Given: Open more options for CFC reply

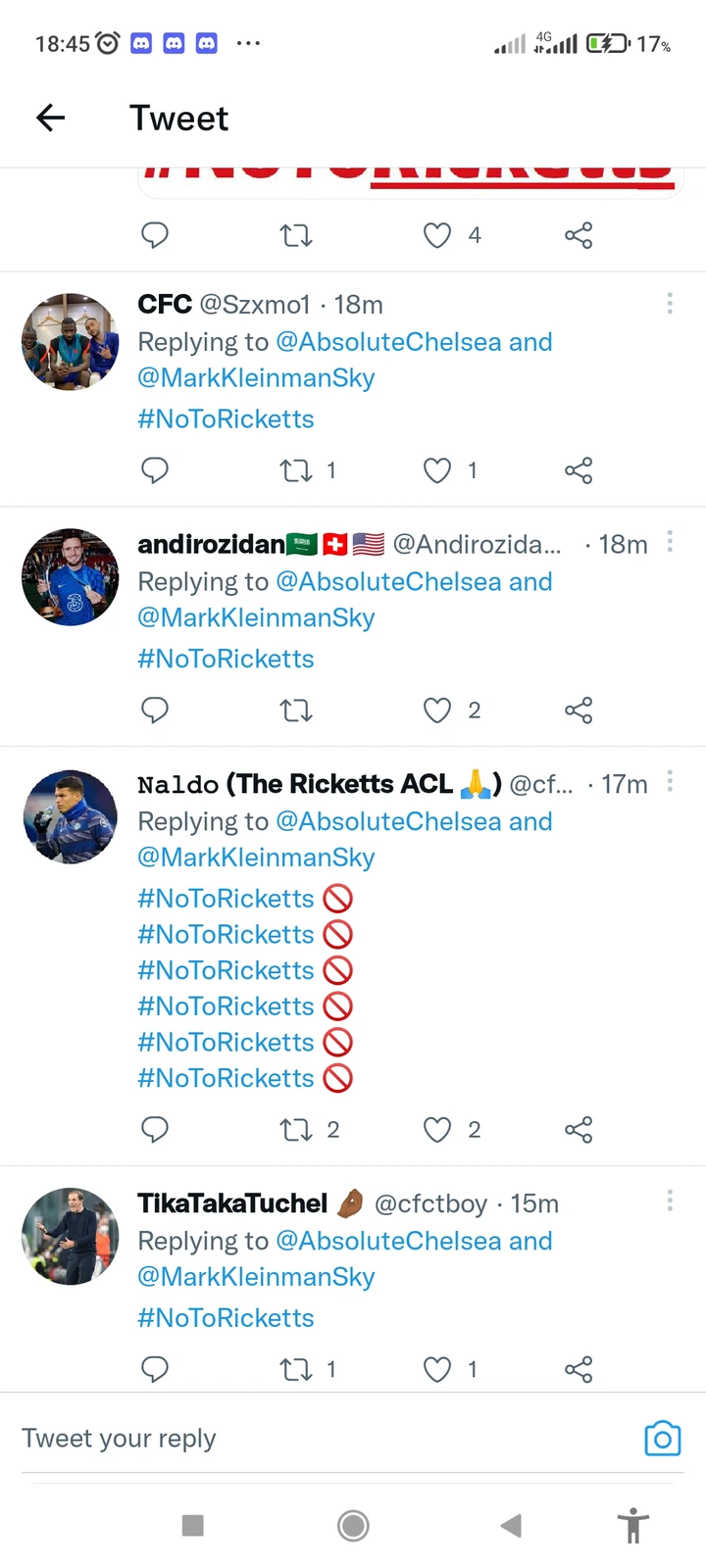Looking at the screenshot, I should [x=670, y=304].
